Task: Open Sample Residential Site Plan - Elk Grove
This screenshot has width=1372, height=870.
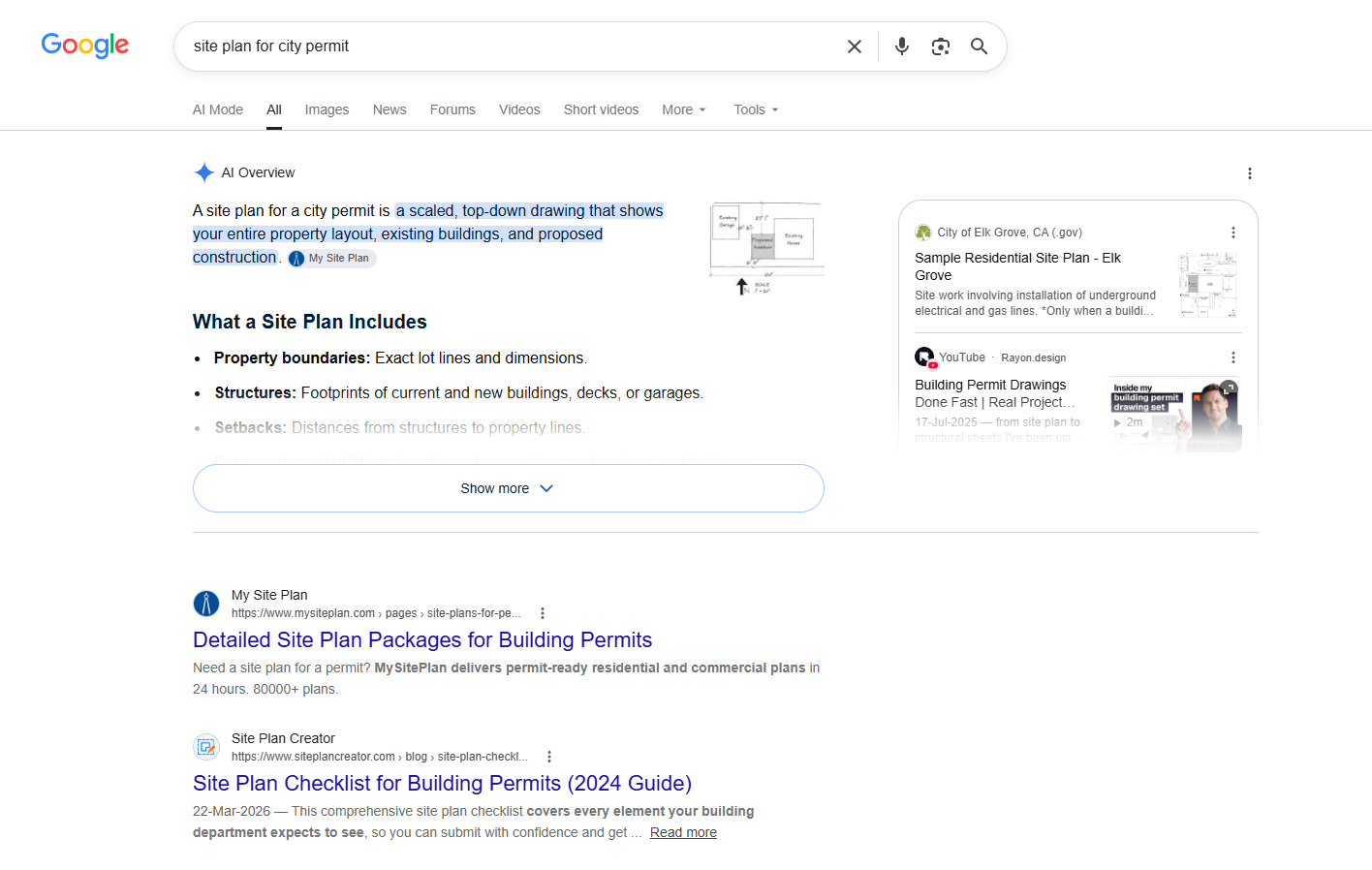Action: click(x=1017, y=266)
